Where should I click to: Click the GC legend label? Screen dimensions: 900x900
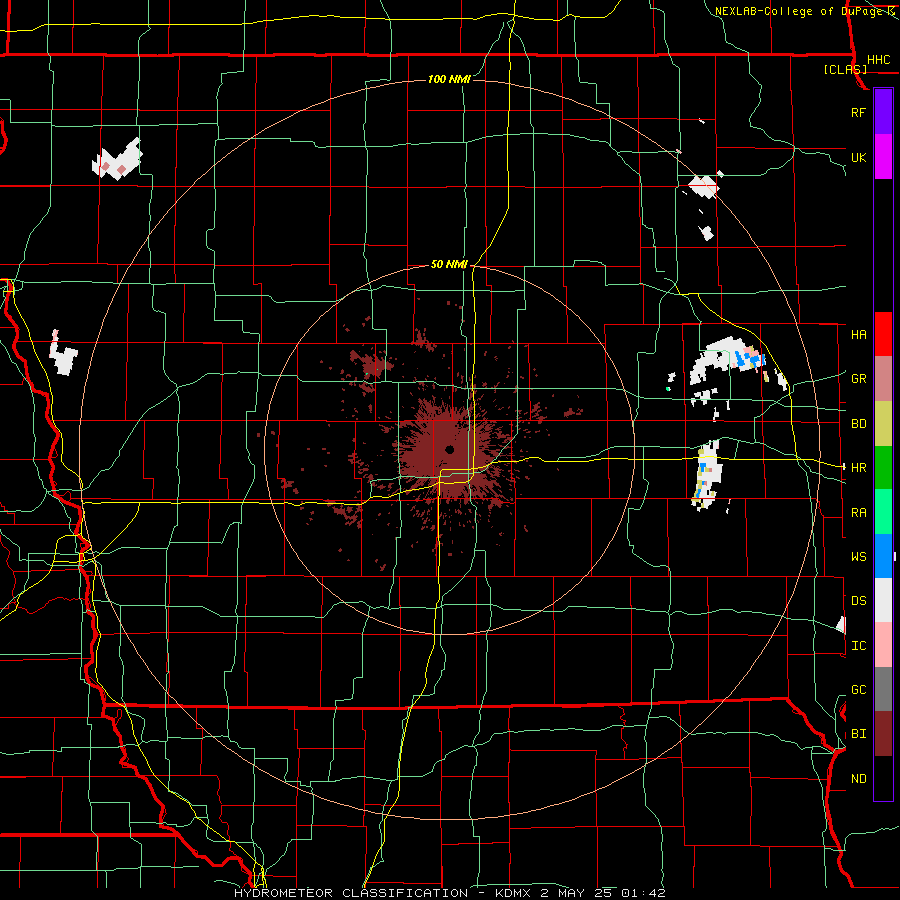859,690
